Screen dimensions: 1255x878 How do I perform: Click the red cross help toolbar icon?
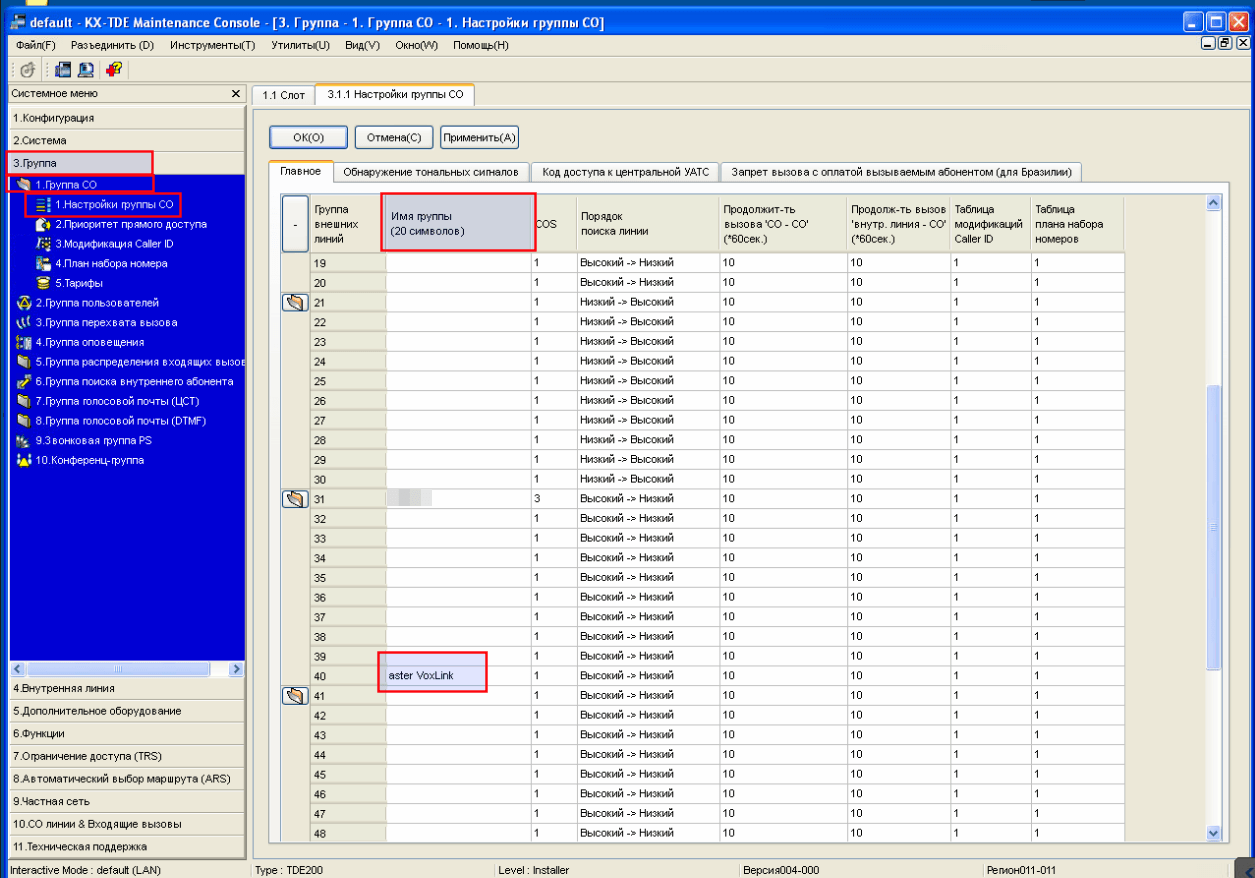coord(113,69)
